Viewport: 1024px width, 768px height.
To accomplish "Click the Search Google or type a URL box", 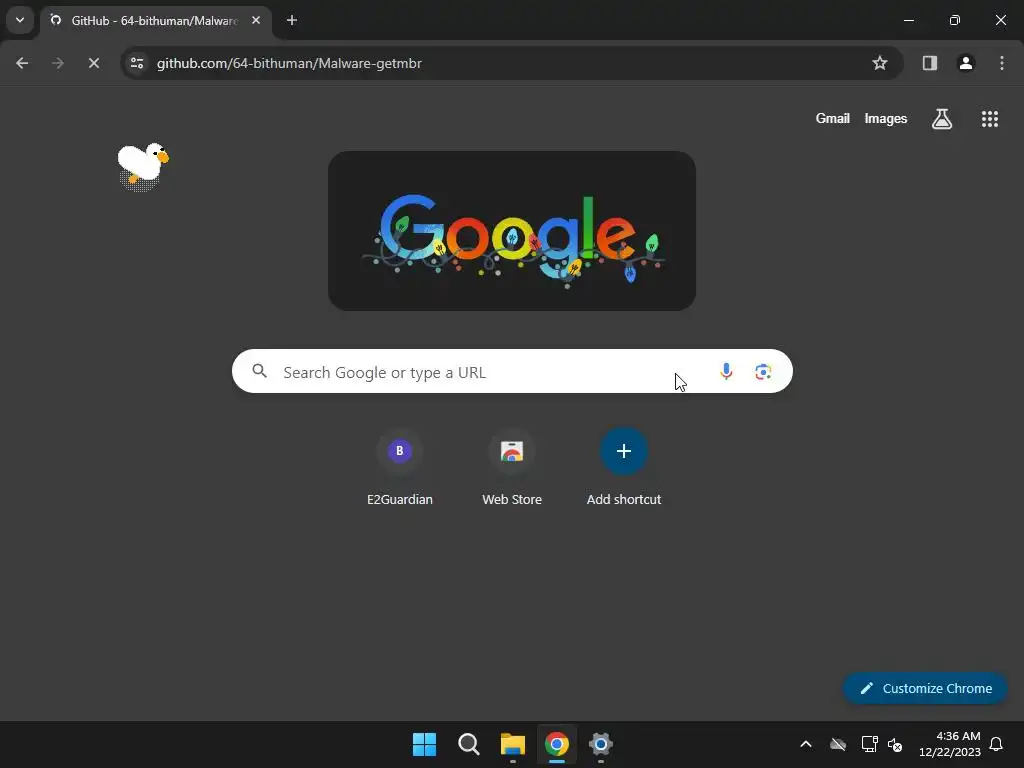I will pos(513,372).
